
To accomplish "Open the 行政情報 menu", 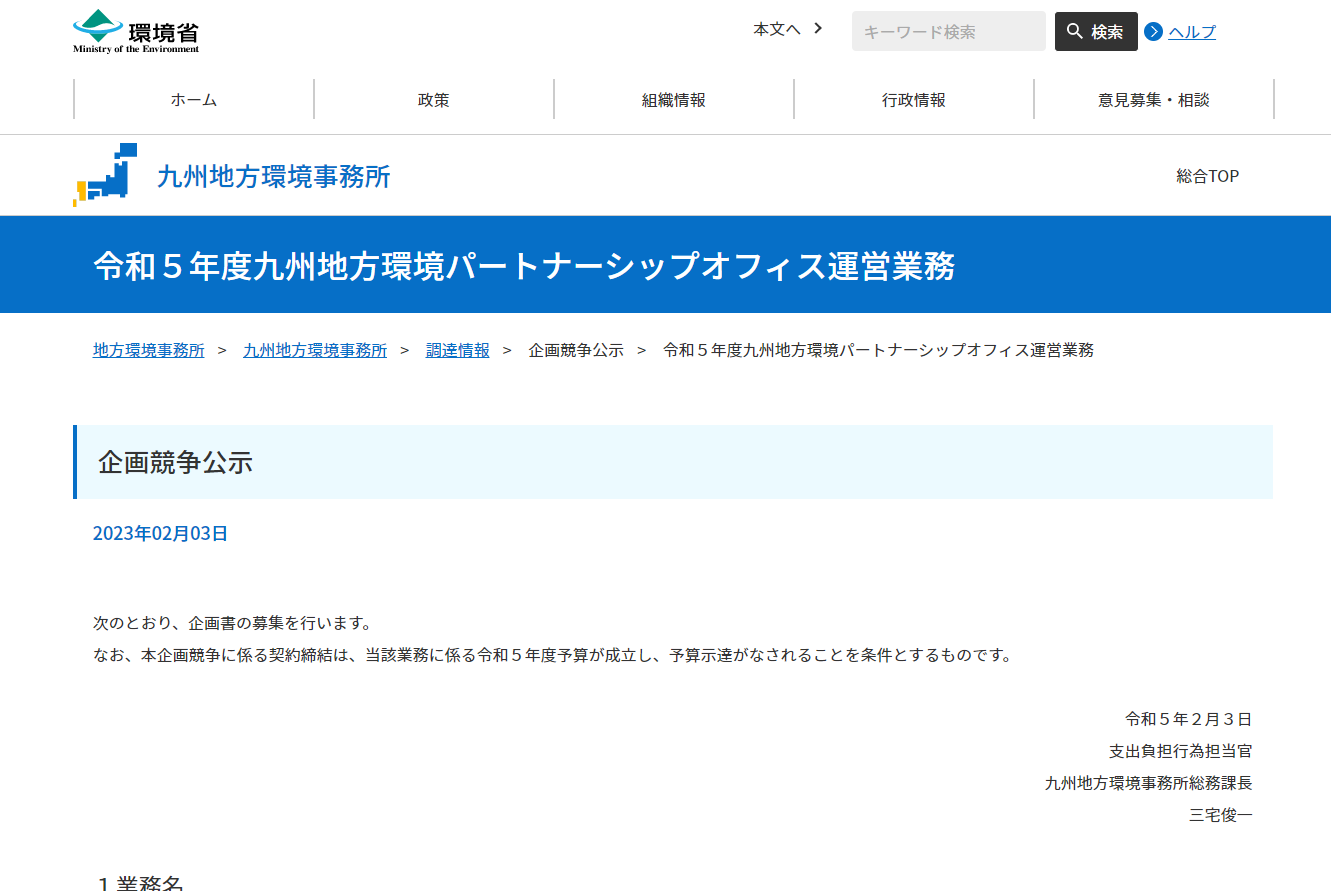I will click(x=914, y=100).
